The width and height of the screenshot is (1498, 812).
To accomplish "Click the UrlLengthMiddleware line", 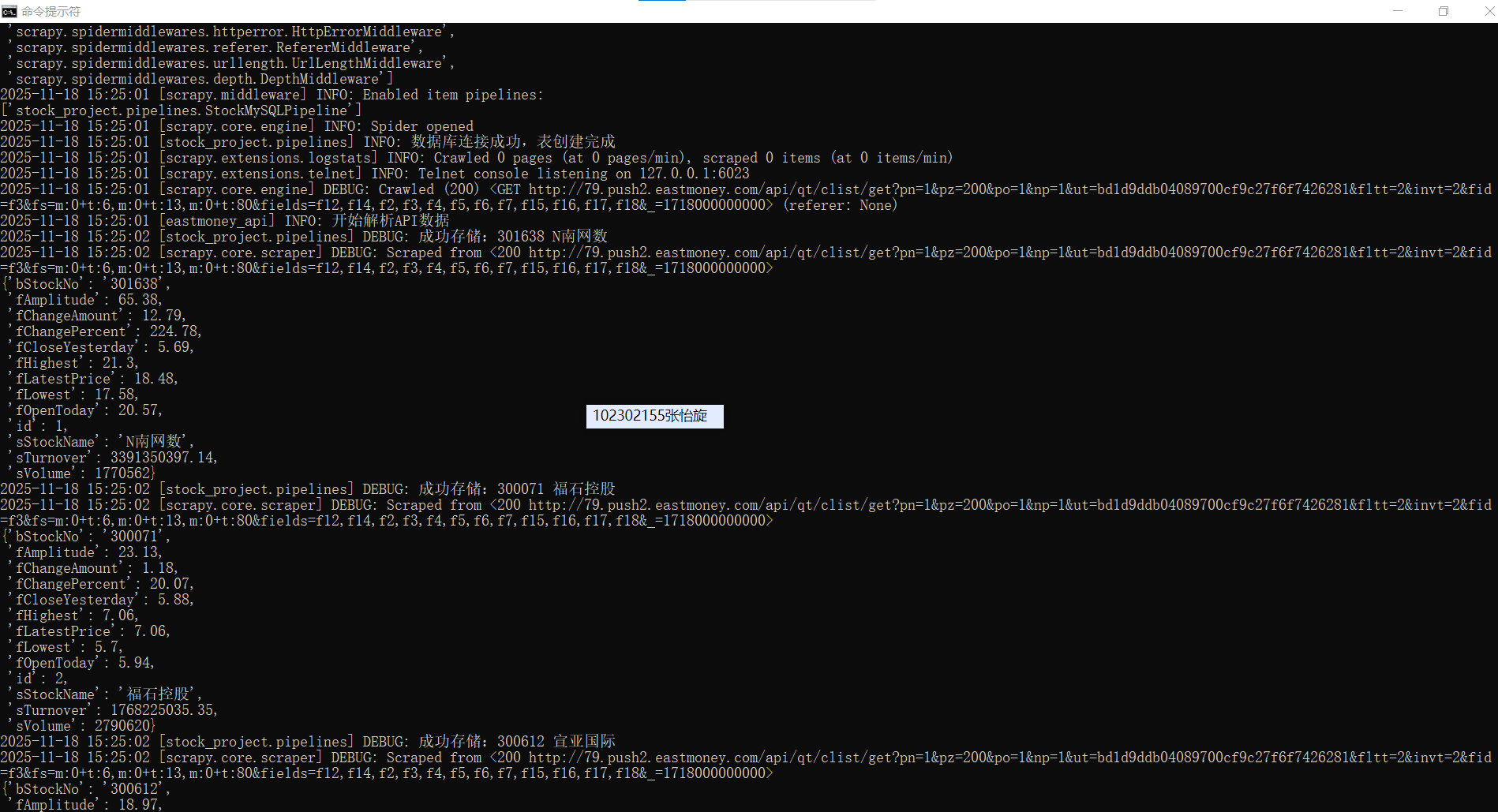I will pyautogui.click(x=231, y=63).
